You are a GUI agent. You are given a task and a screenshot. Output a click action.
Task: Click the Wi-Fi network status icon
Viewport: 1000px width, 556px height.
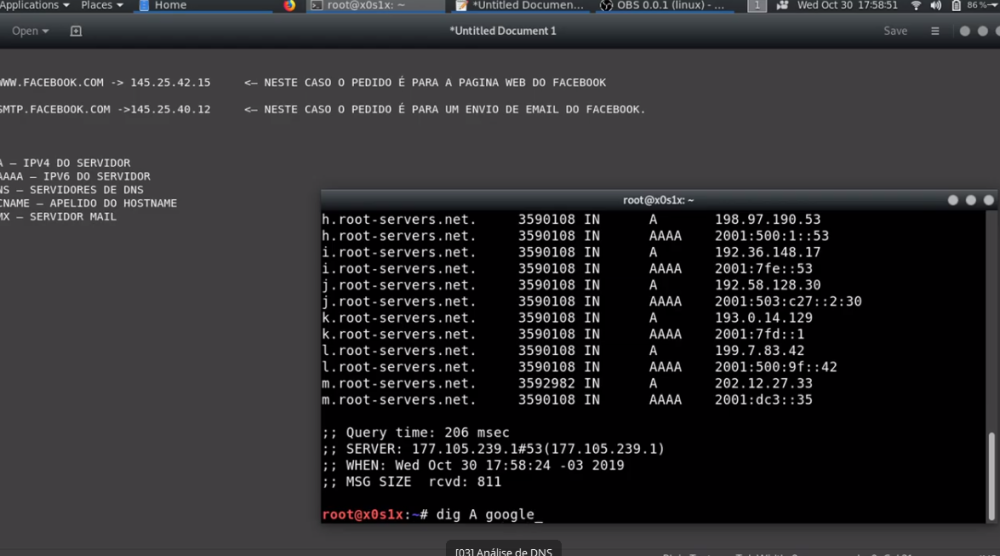(915, 6)
